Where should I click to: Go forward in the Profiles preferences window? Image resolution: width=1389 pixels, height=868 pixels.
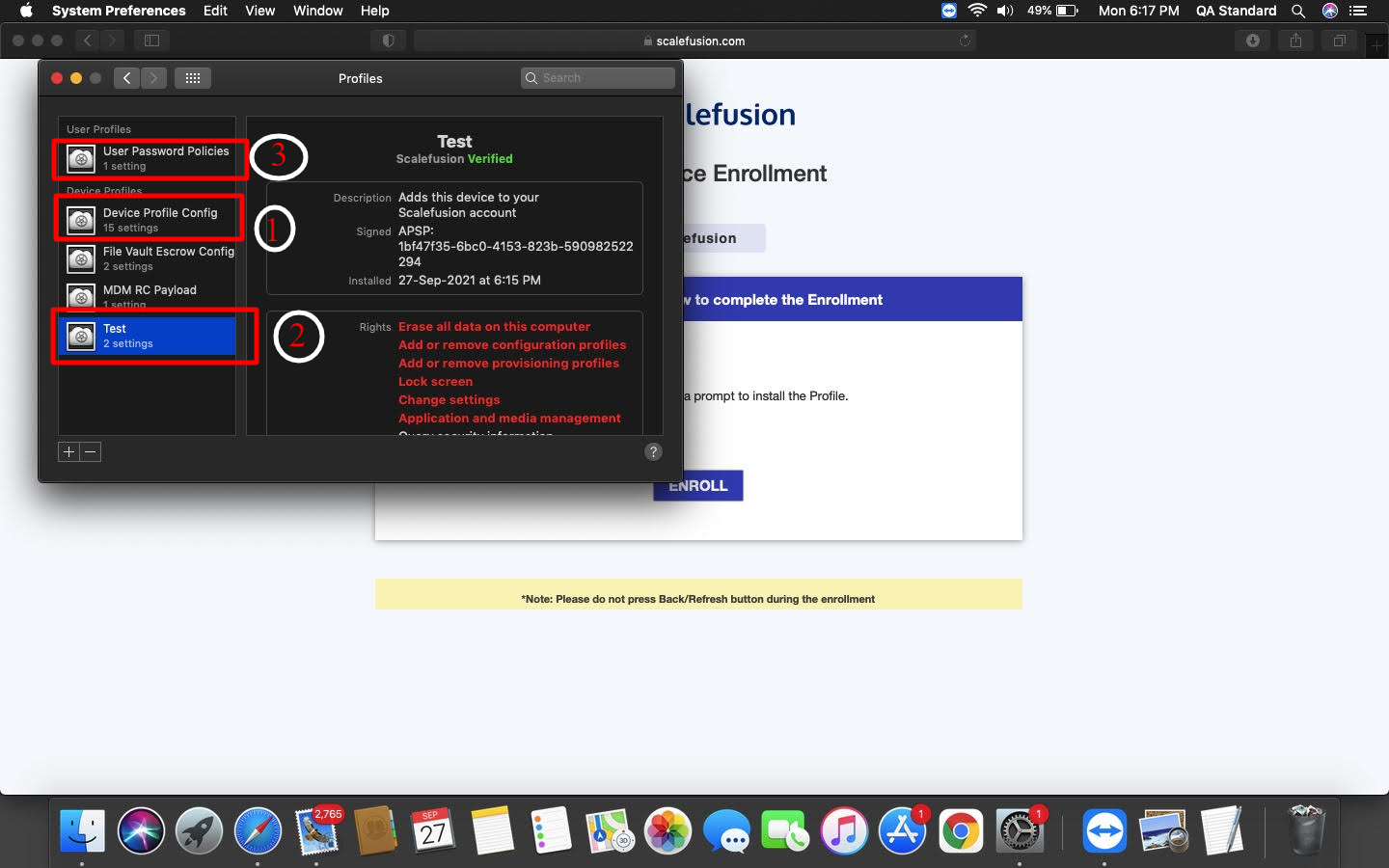153,78
